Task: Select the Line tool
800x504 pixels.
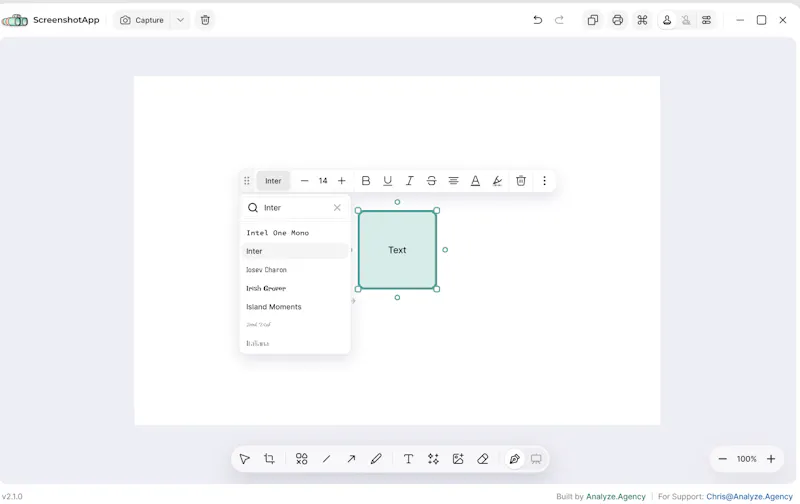Action: pyautogui.click(x=327, y=459)
